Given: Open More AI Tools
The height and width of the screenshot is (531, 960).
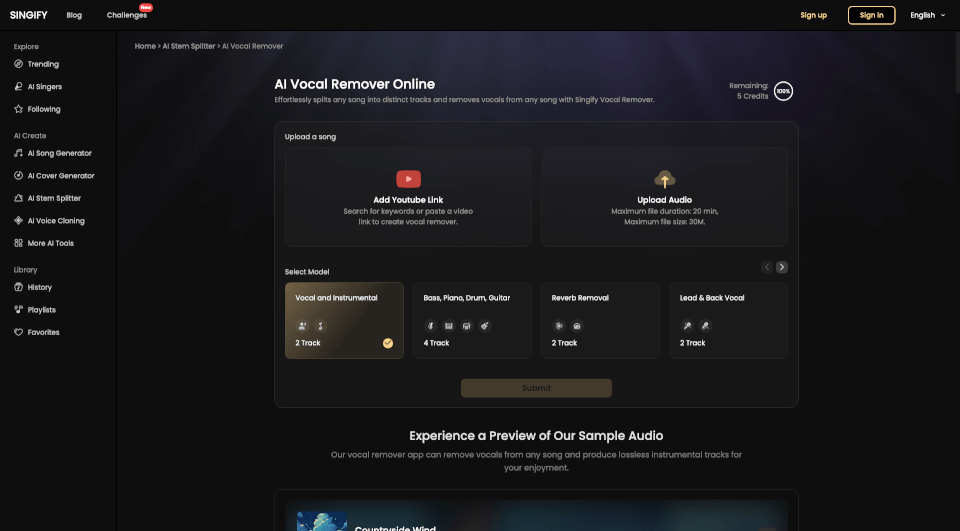Looking at the screenshot, I should 51,243.
